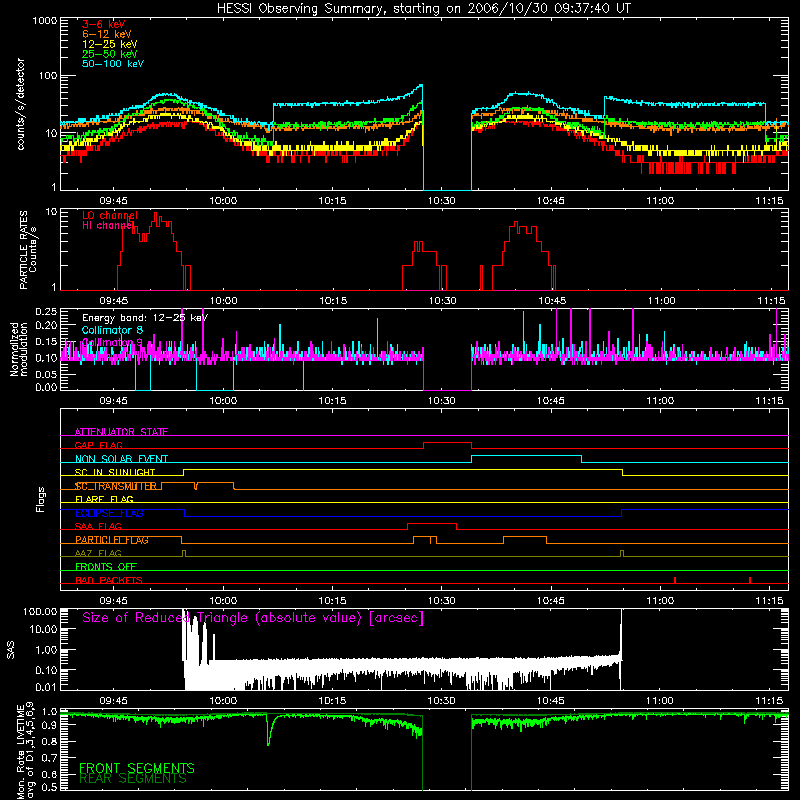Screen dimensions: 800x800
Task: Click the NON_SOLAR_EVENT flag label
Action: pos(121,459)
